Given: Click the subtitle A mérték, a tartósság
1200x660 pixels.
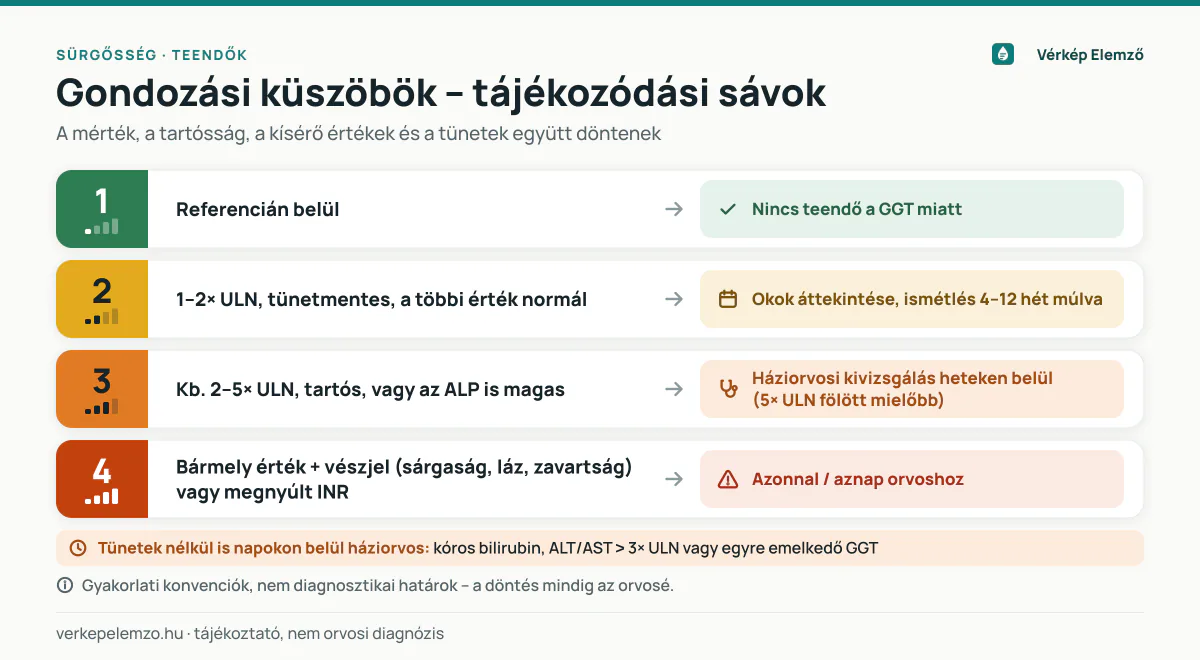Looking at the screenshot, I should (359, 133).
